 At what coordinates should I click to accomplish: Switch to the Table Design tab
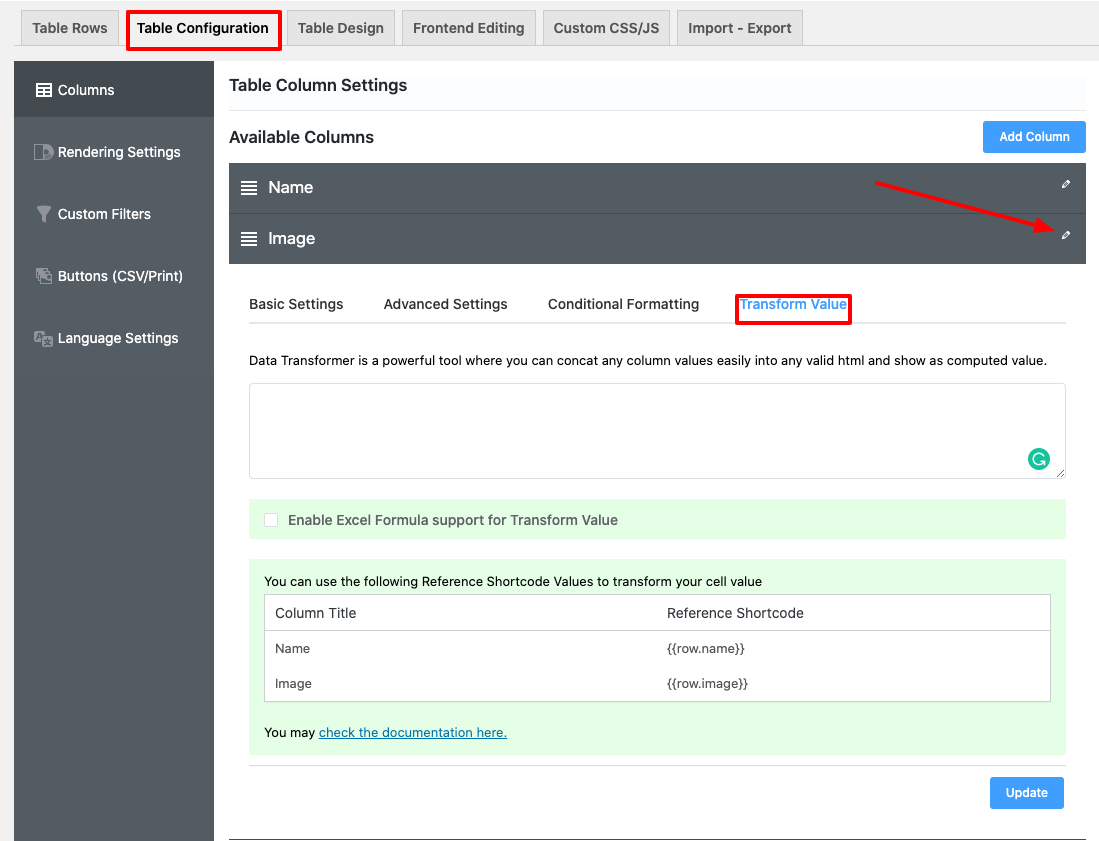point(340,27)
